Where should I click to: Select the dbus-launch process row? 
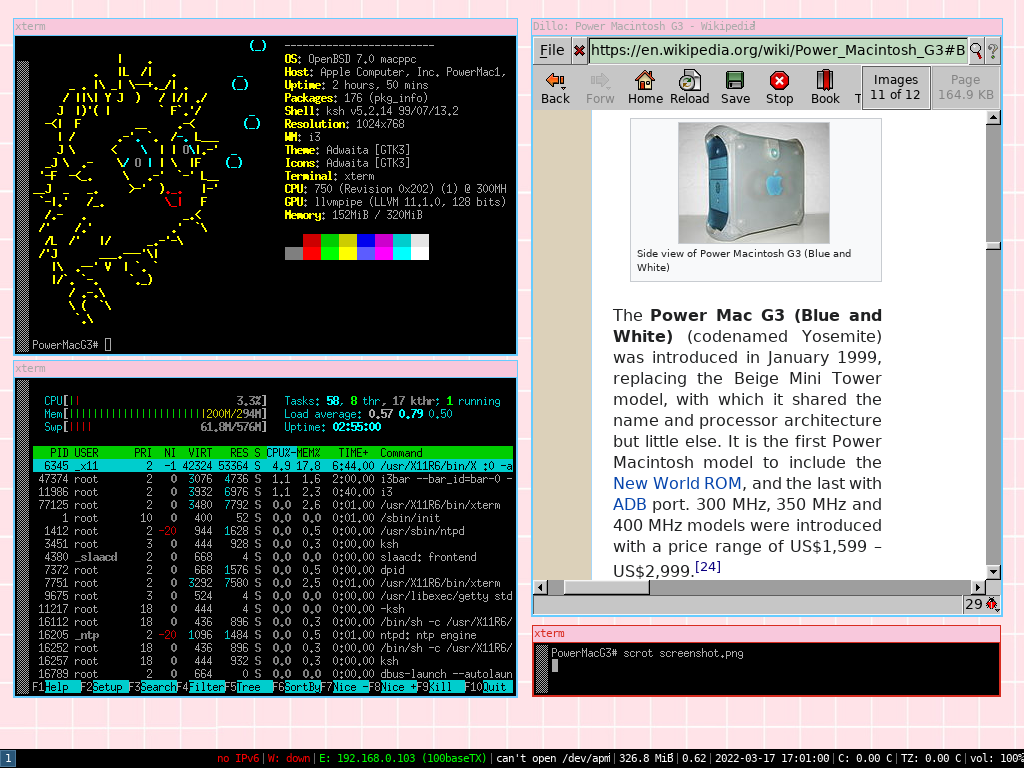point(273,674)
